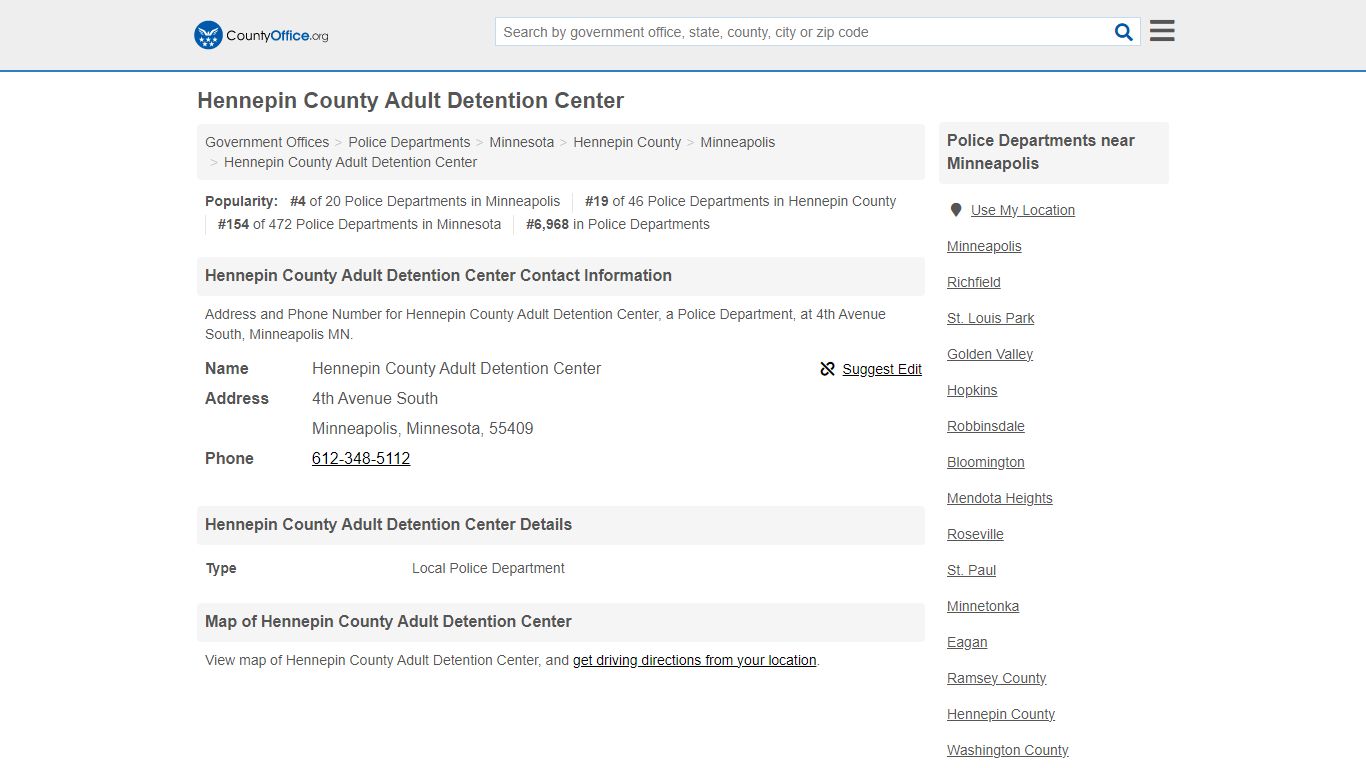The image size is (1366, 768).
Task: Open Police Departments breadcrumb
Action: (x=409, y=142)
